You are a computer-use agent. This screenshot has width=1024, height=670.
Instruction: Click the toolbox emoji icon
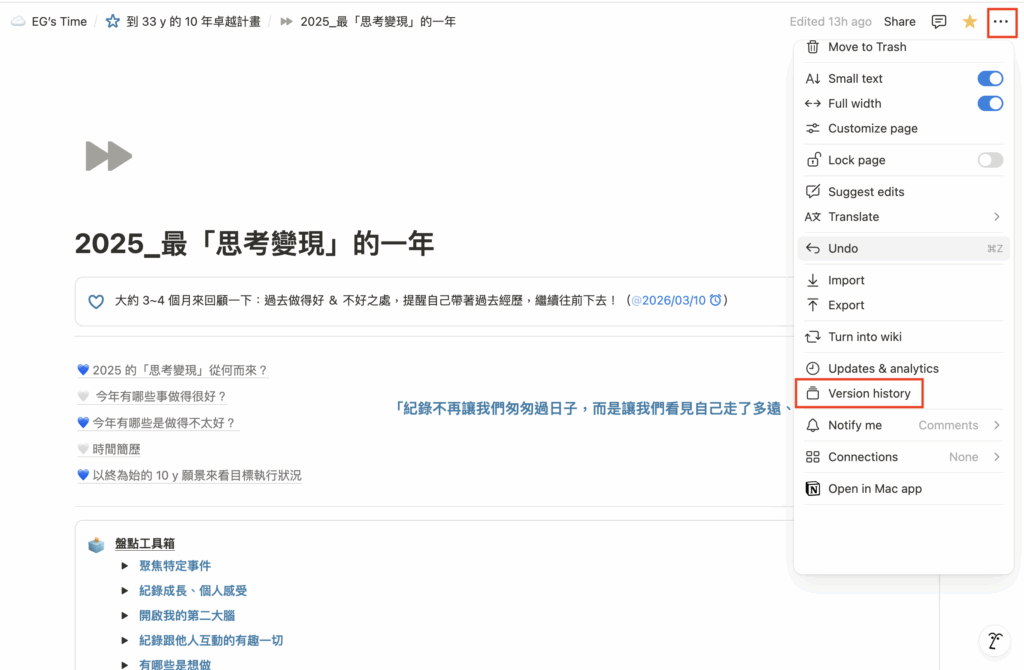[x=96, y=544]
